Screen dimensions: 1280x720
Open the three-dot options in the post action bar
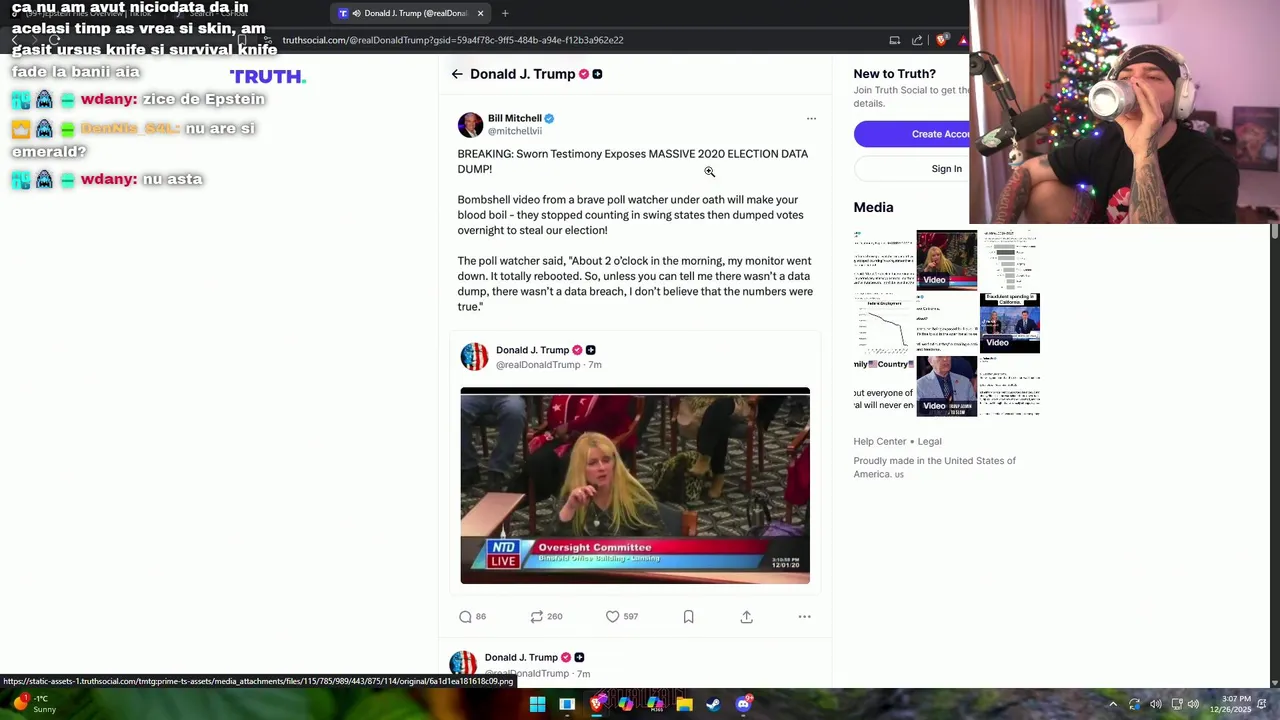804,617
